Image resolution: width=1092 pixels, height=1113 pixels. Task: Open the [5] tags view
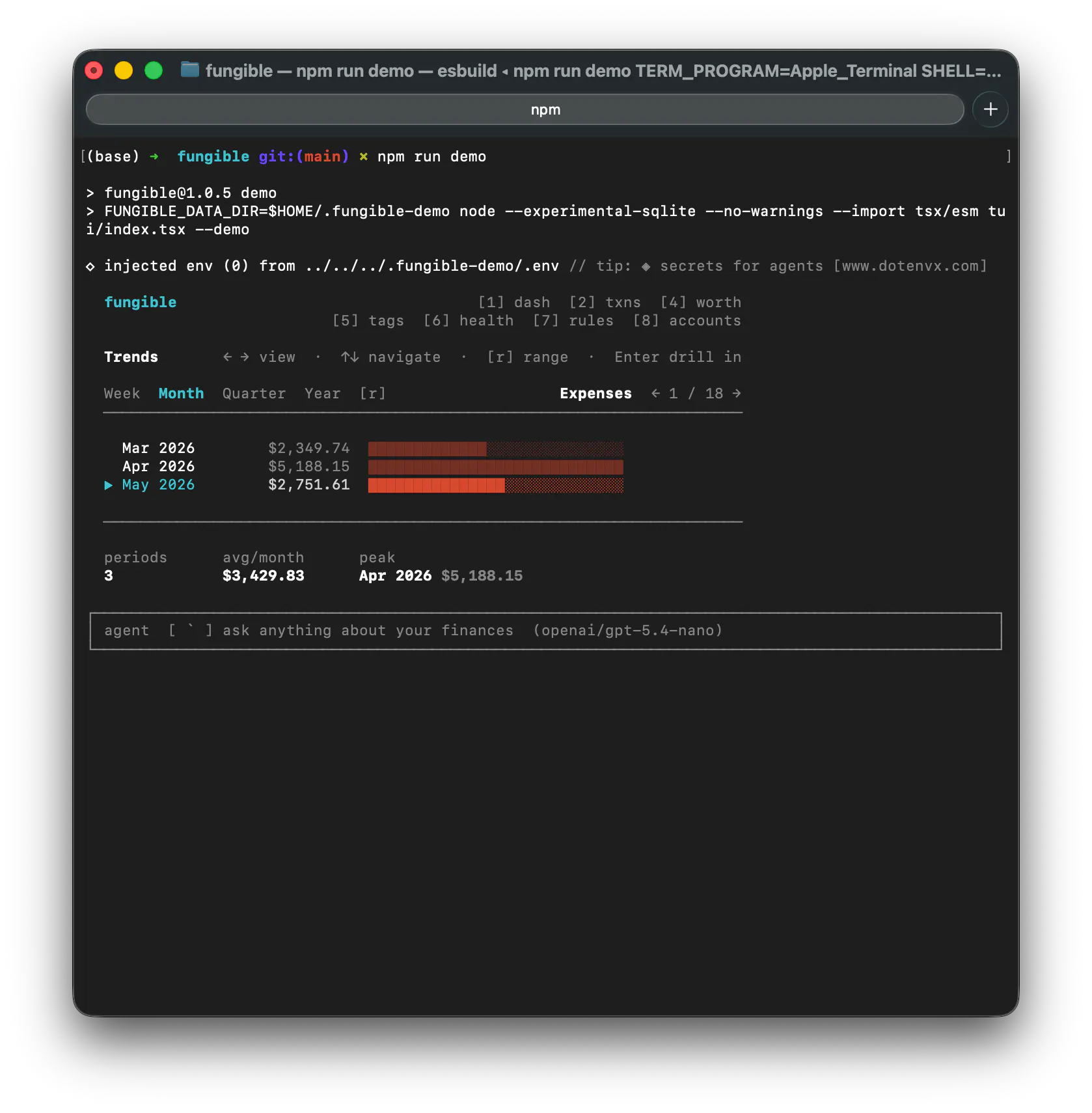click(368, 320)
